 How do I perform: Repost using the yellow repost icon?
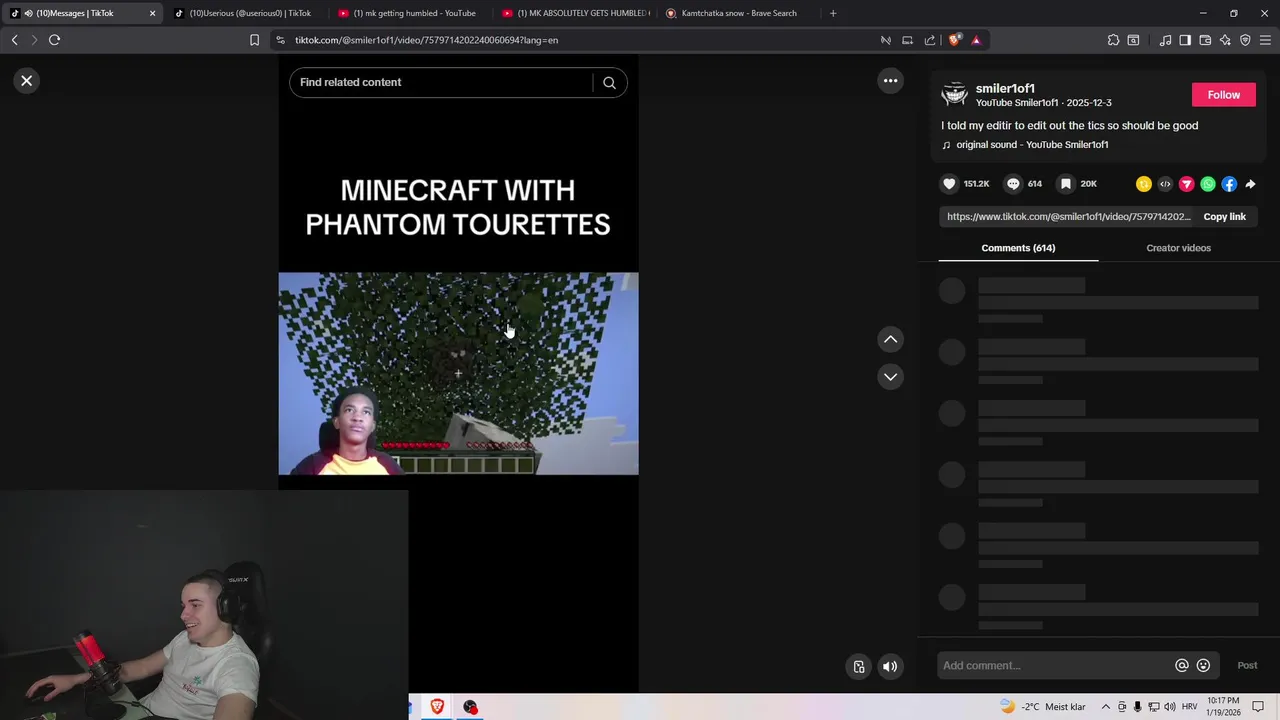tap(1144, 184)
